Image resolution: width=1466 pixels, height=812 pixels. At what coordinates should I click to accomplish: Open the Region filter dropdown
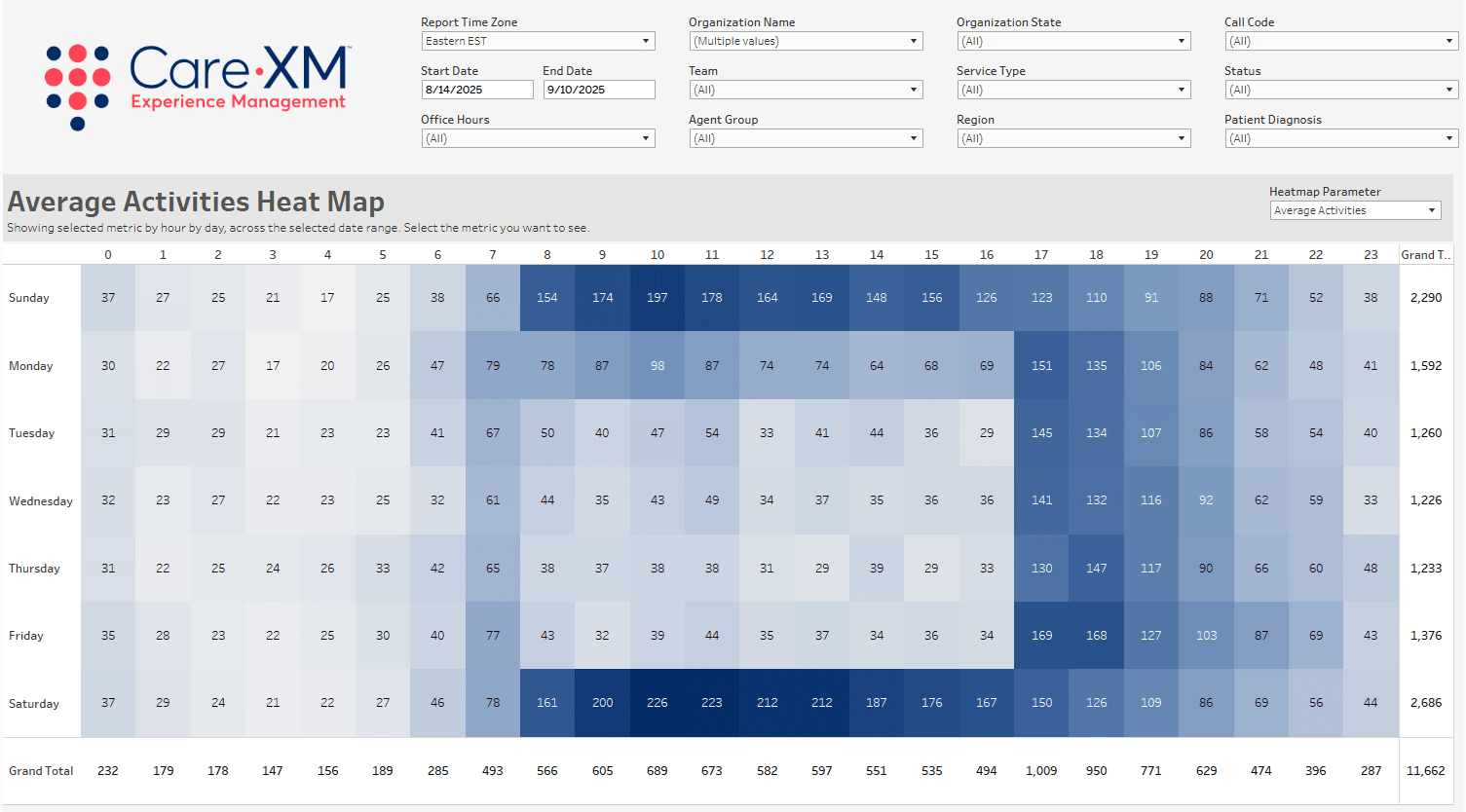tap(1182, 138)
